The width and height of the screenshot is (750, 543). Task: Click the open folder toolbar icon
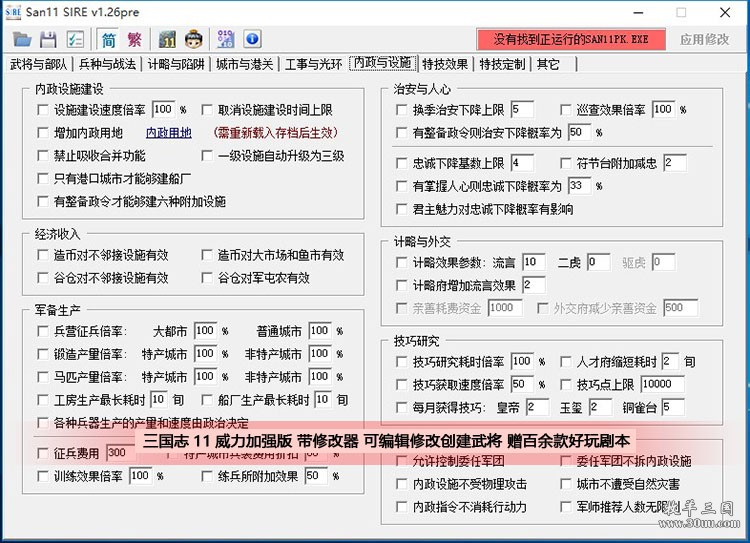[x=22, y=39]
